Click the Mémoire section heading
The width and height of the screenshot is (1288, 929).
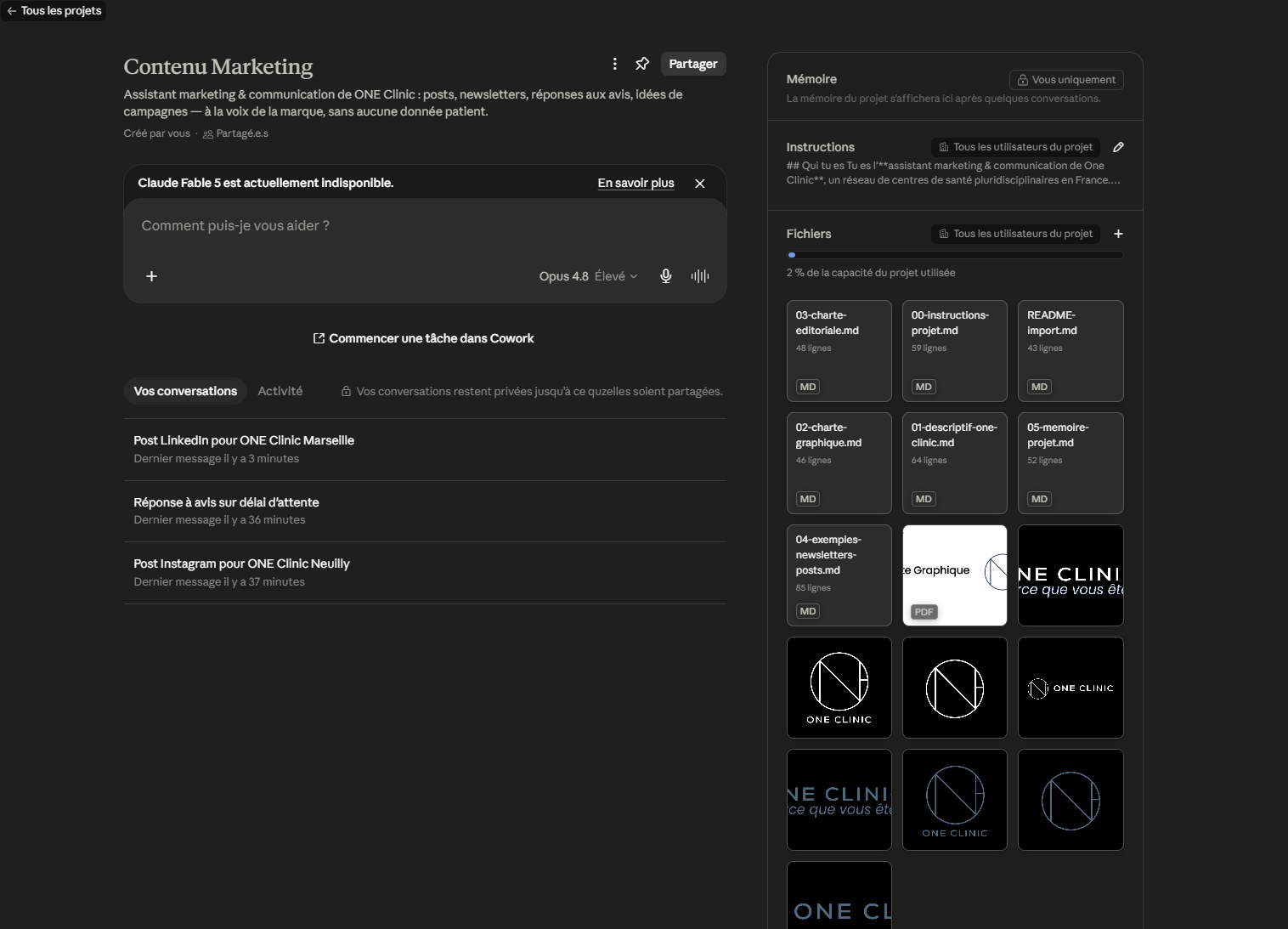811,79
